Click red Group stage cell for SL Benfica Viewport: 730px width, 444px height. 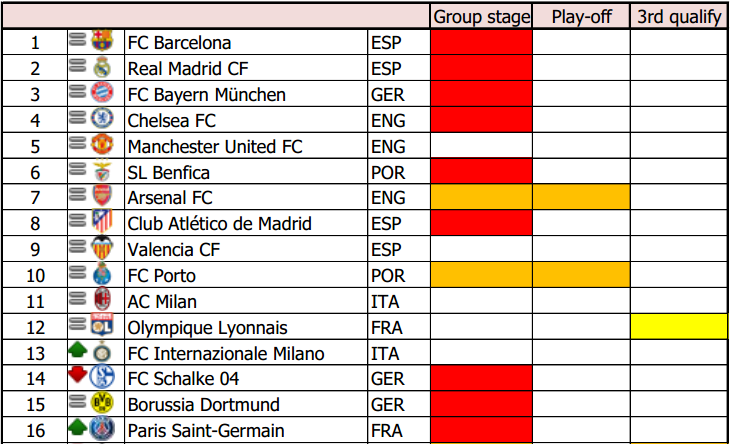click(x=481, y=171)
